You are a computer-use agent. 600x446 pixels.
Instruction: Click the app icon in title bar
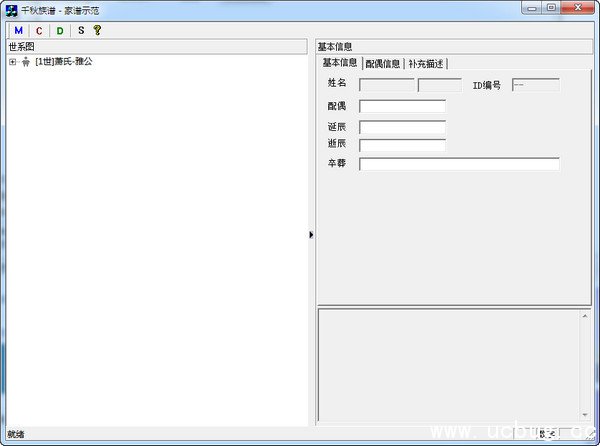[x=10, y=9]
